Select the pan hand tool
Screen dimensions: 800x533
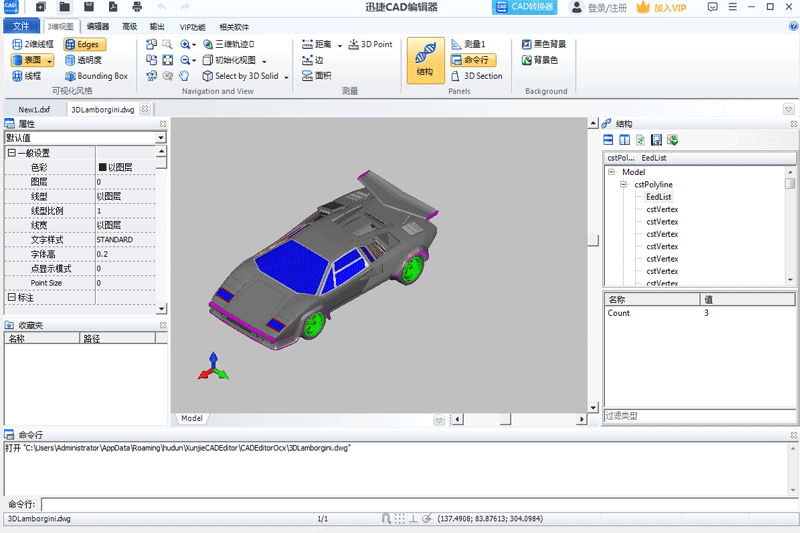pos(184,76)
